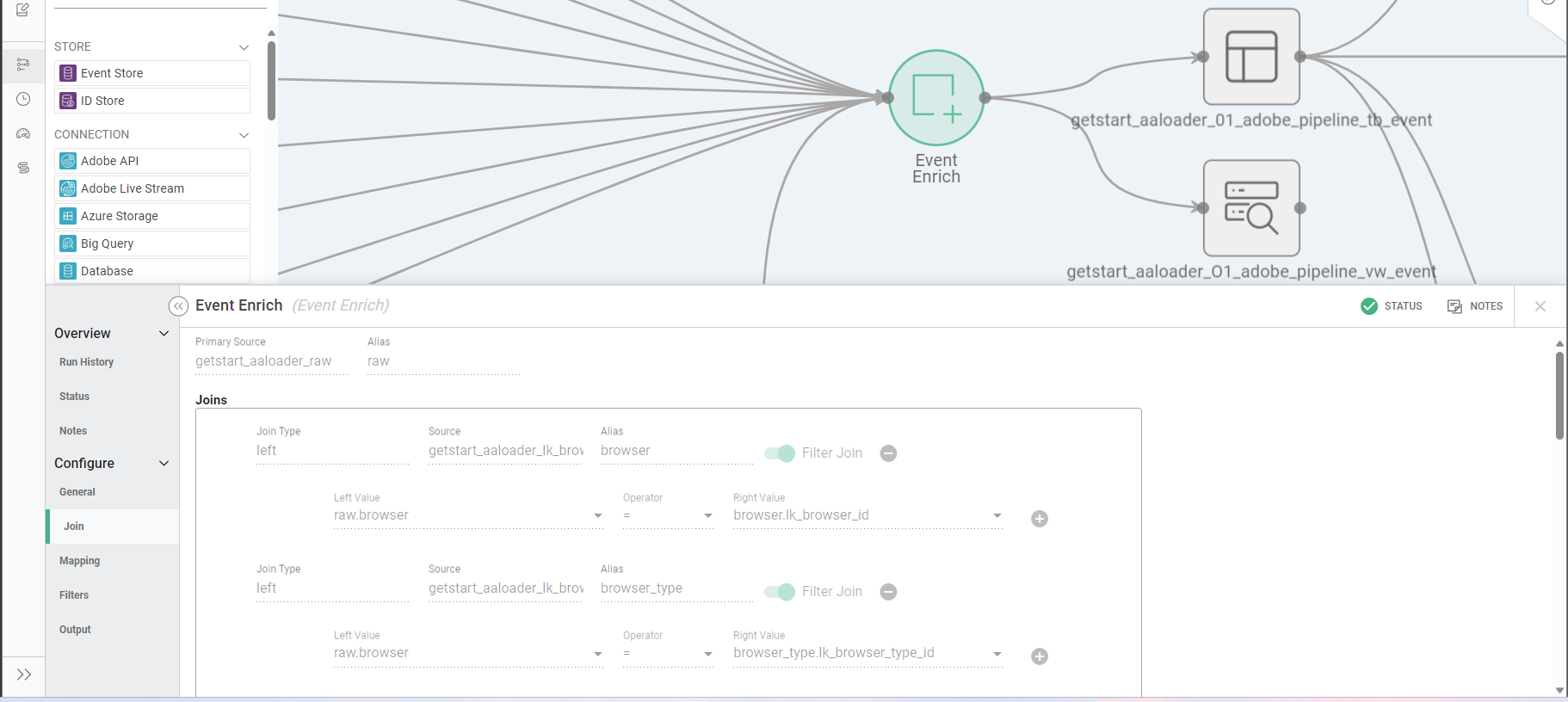The width and height of the screenshot is (1568, 702).
Task: Remove the browser join with minus icon
Action: coord(888,453)
